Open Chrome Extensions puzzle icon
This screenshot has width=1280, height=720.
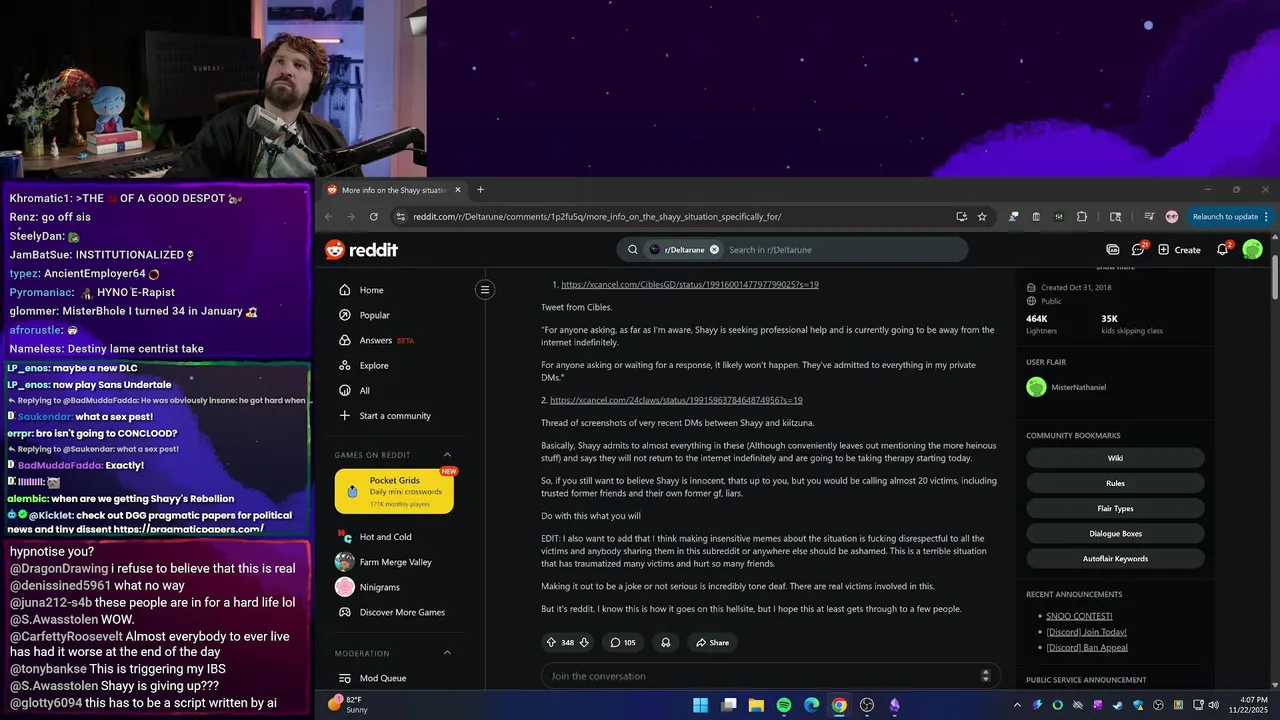[1082, 216]
